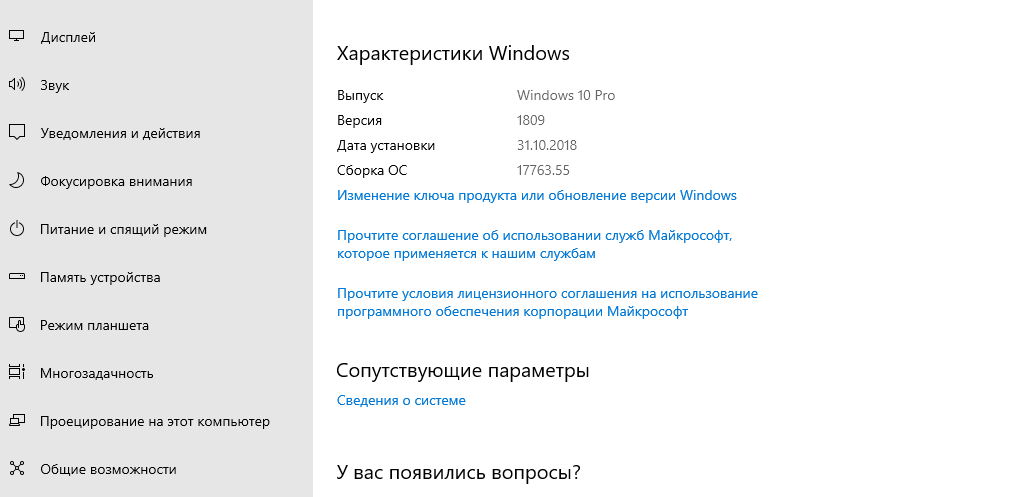Open Уведомления и действия settings
1011x497 pixels.
point(120,133)
